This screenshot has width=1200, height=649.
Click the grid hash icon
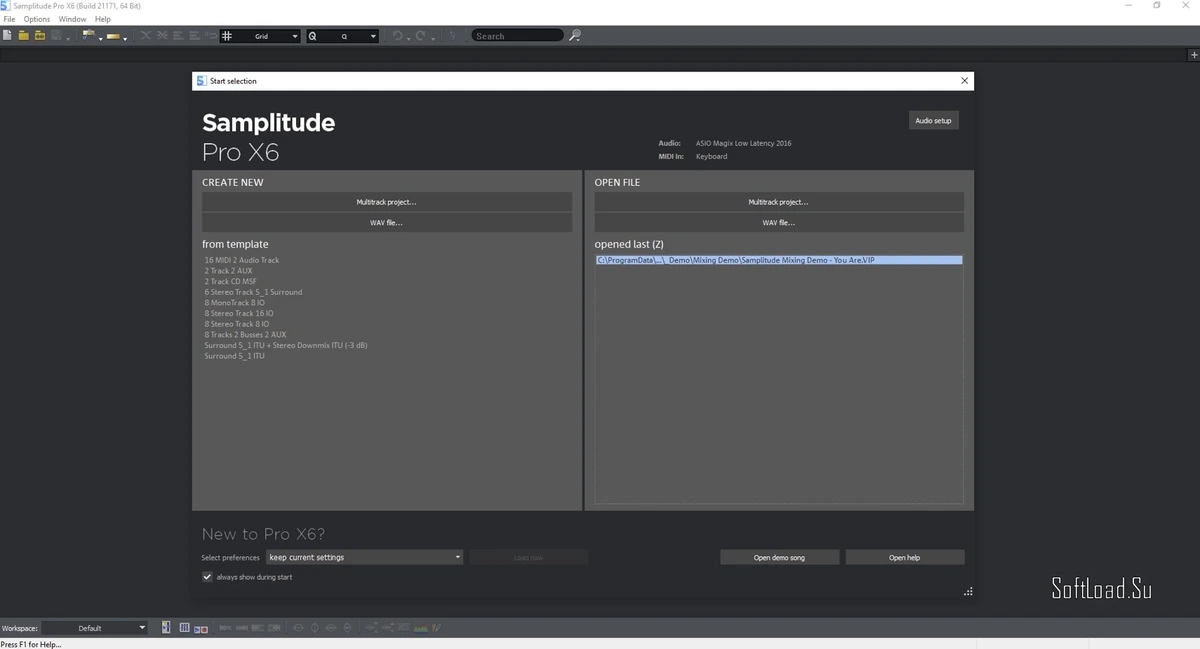click(227, 36)
